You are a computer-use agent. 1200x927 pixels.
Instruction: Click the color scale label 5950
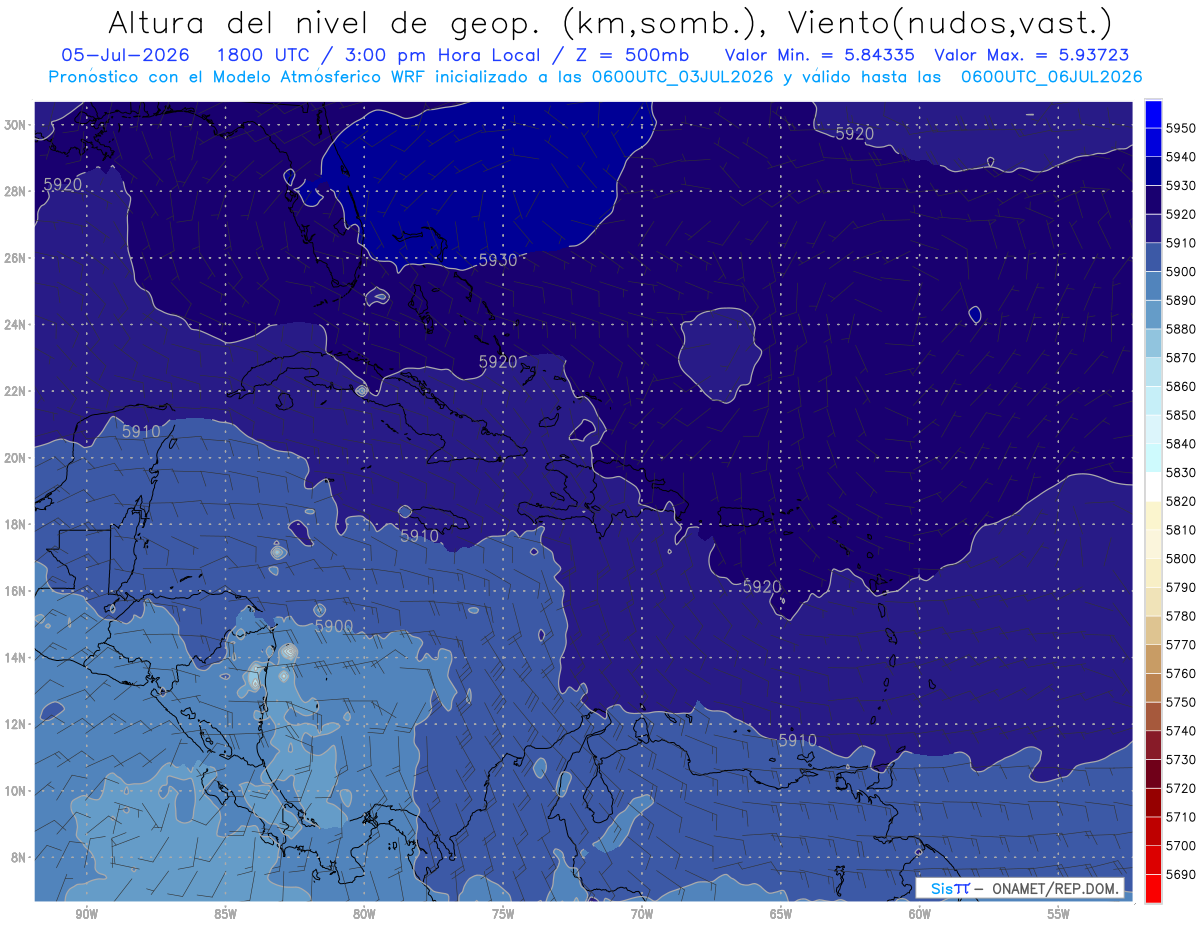coord(1180,128)
